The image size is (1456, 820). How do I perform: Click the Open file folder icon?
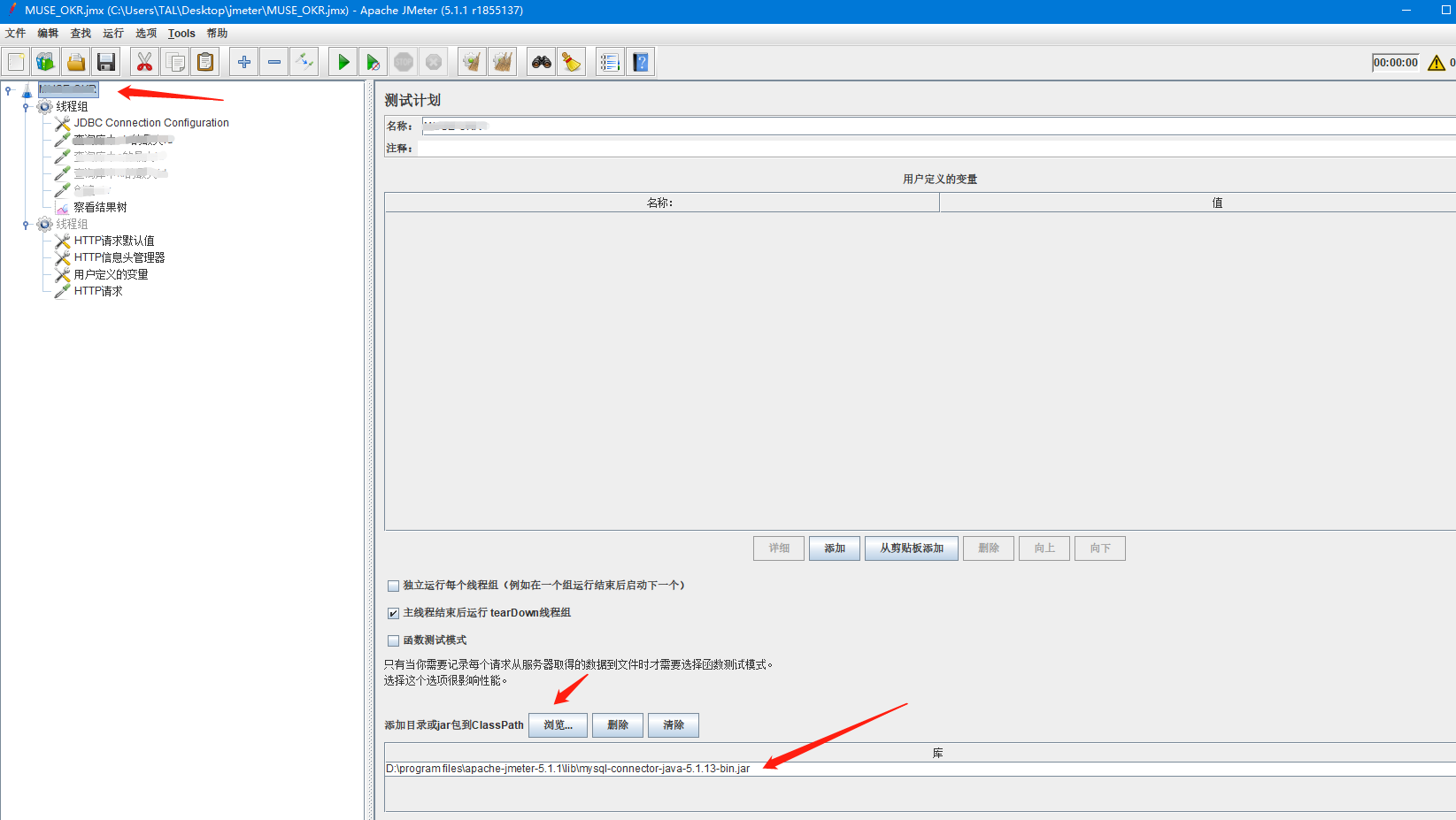tap(76, 62)
